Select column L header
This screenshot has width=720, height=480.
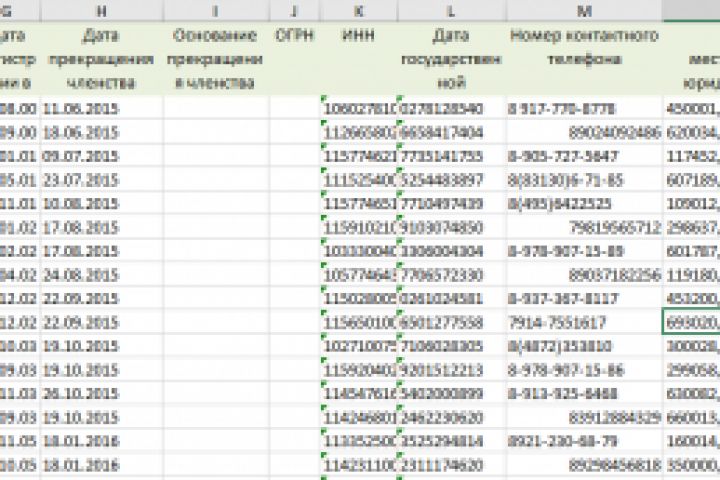452,11
